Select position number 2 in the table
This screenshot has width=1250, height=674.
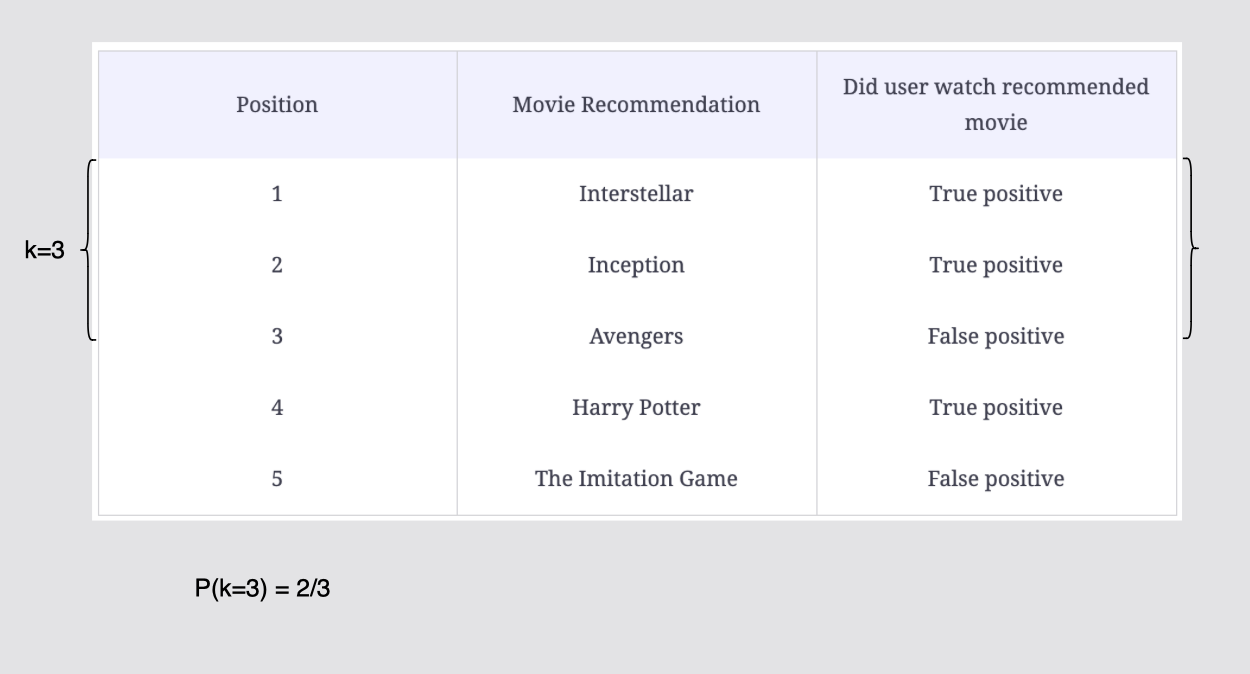[277, 265]
